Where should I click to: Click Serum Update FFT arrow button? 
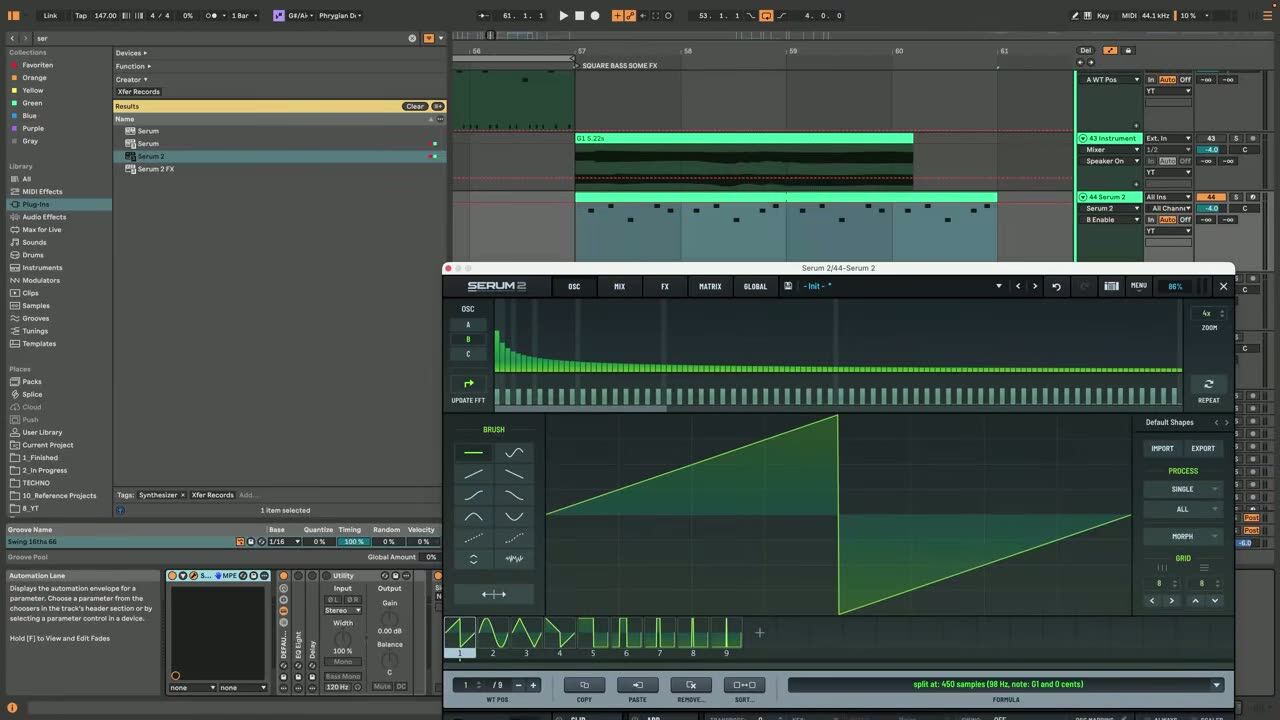pyautogui.click(x=468, y=384)
